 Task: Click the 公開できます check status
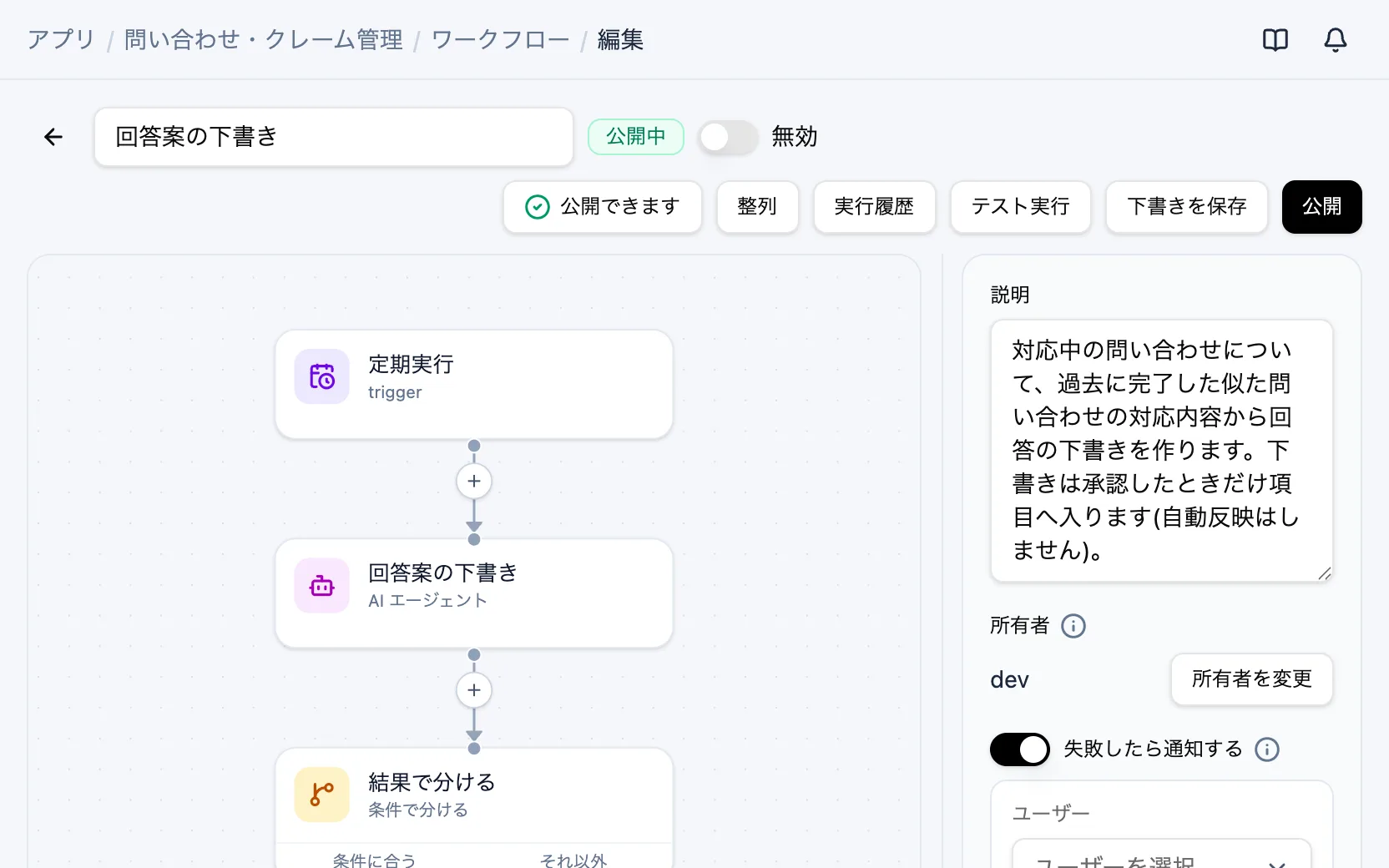click(x=603, y=207)
